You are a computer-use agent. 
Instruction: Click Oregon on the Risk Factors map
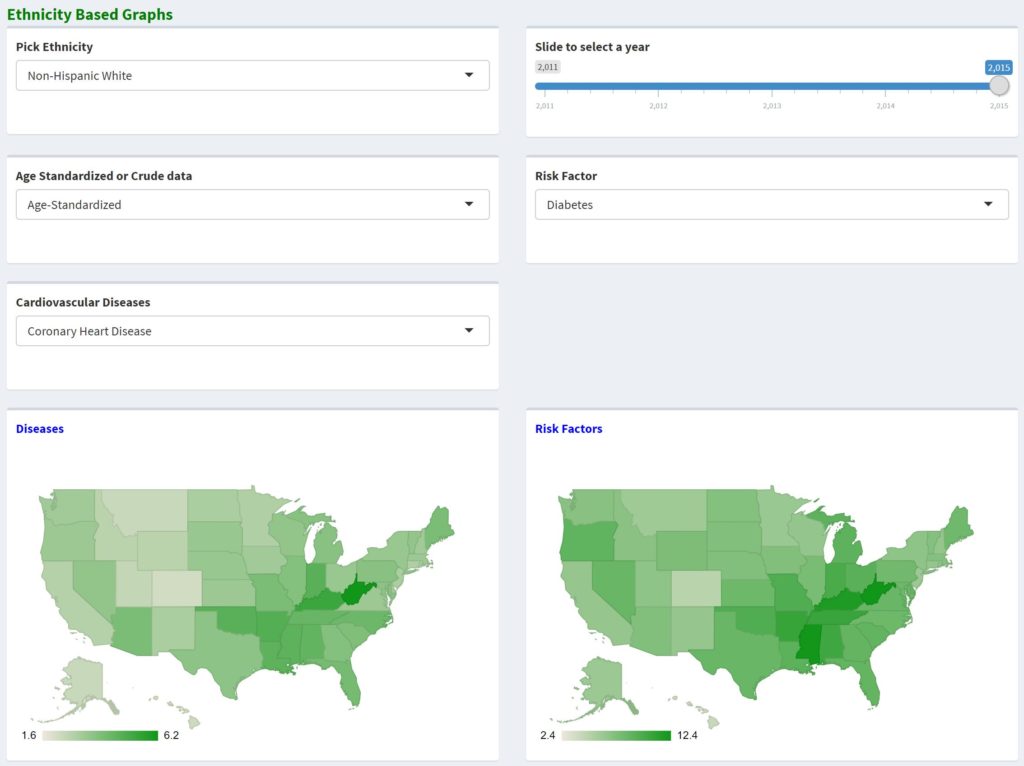587,541
